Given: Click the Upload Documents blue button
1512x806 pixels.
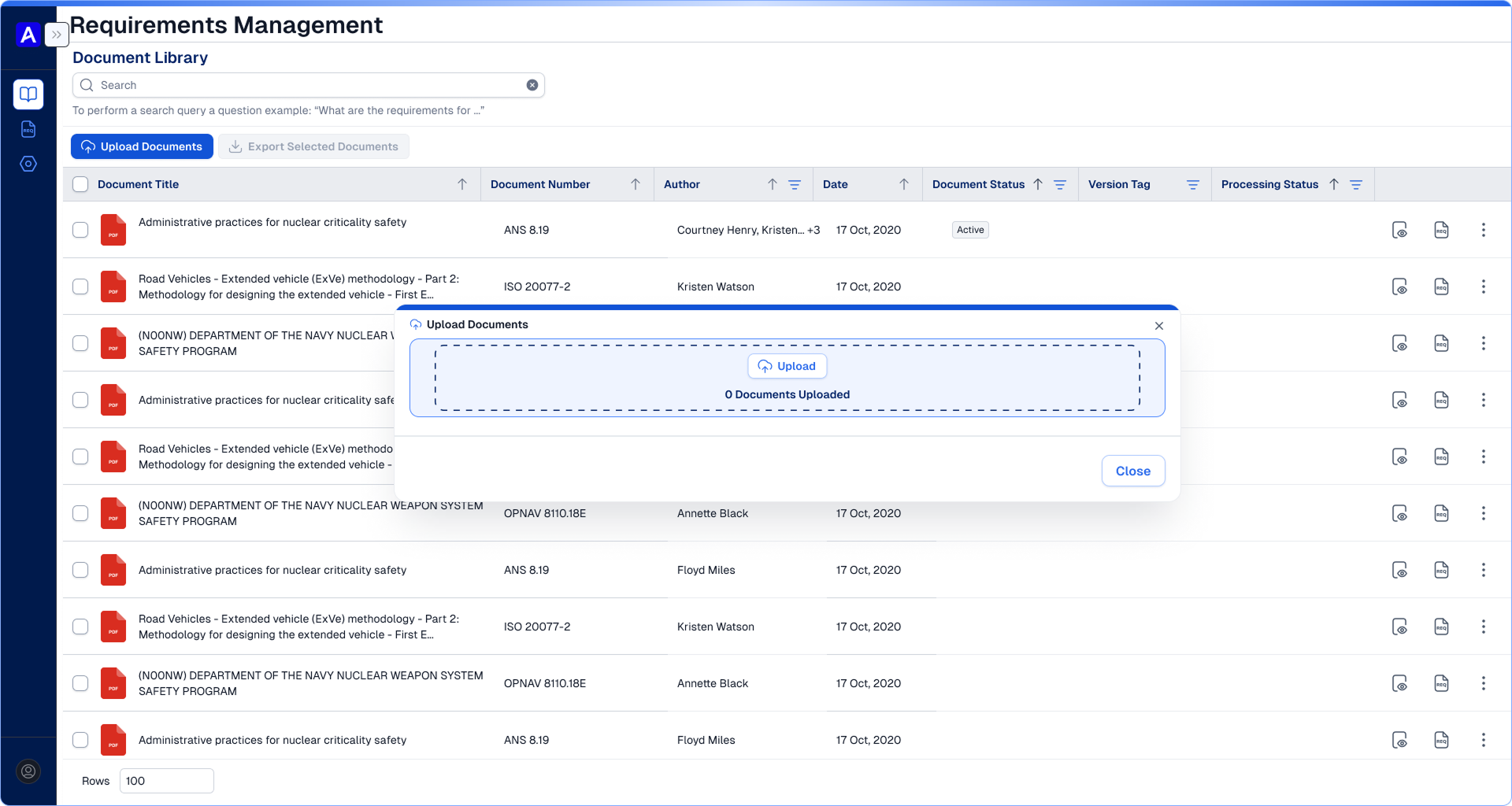Looking at the screenshot, I should [x=142, y=146].
